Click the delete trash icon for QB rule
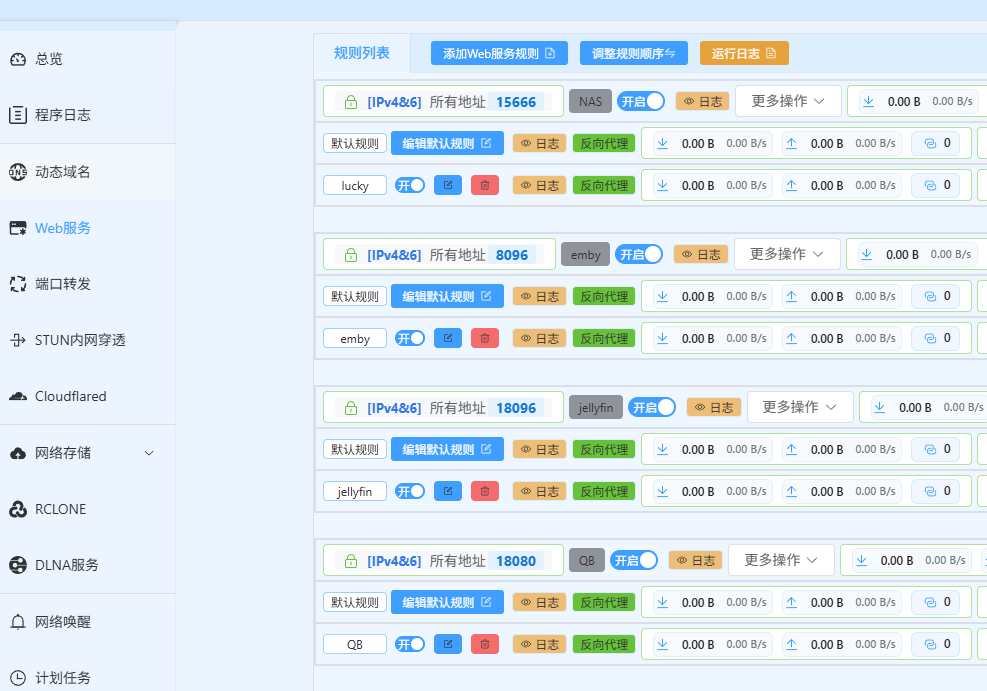 click(x=484, y=644)
